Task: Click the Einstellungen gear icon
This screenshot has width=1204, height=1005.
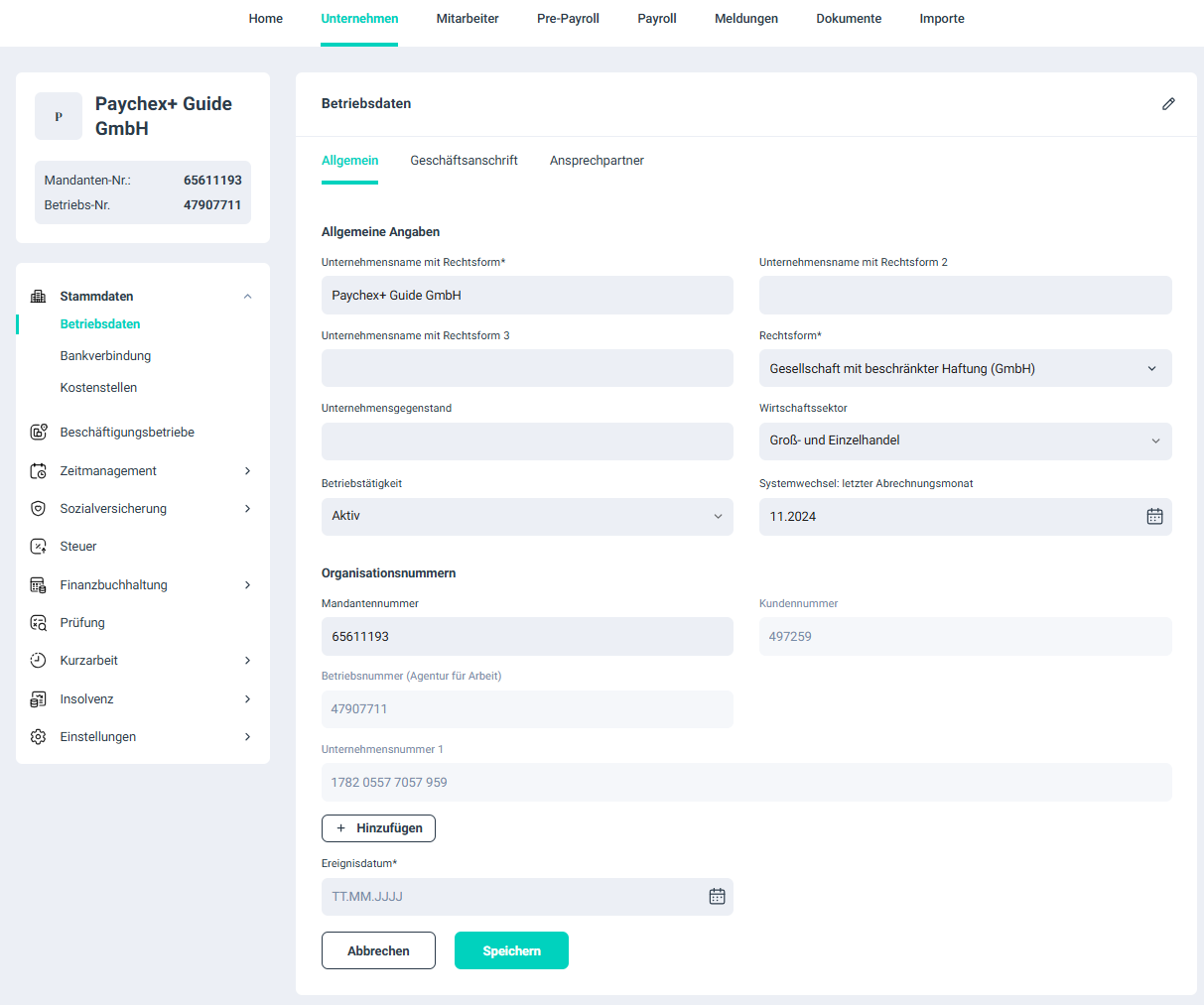Action: tap(39, 737)
